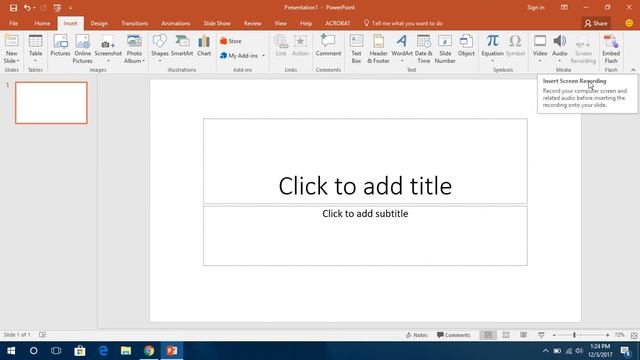The image size is (640, 360).
Task: Open the Animations tab
Action: (x=176, y=23)
